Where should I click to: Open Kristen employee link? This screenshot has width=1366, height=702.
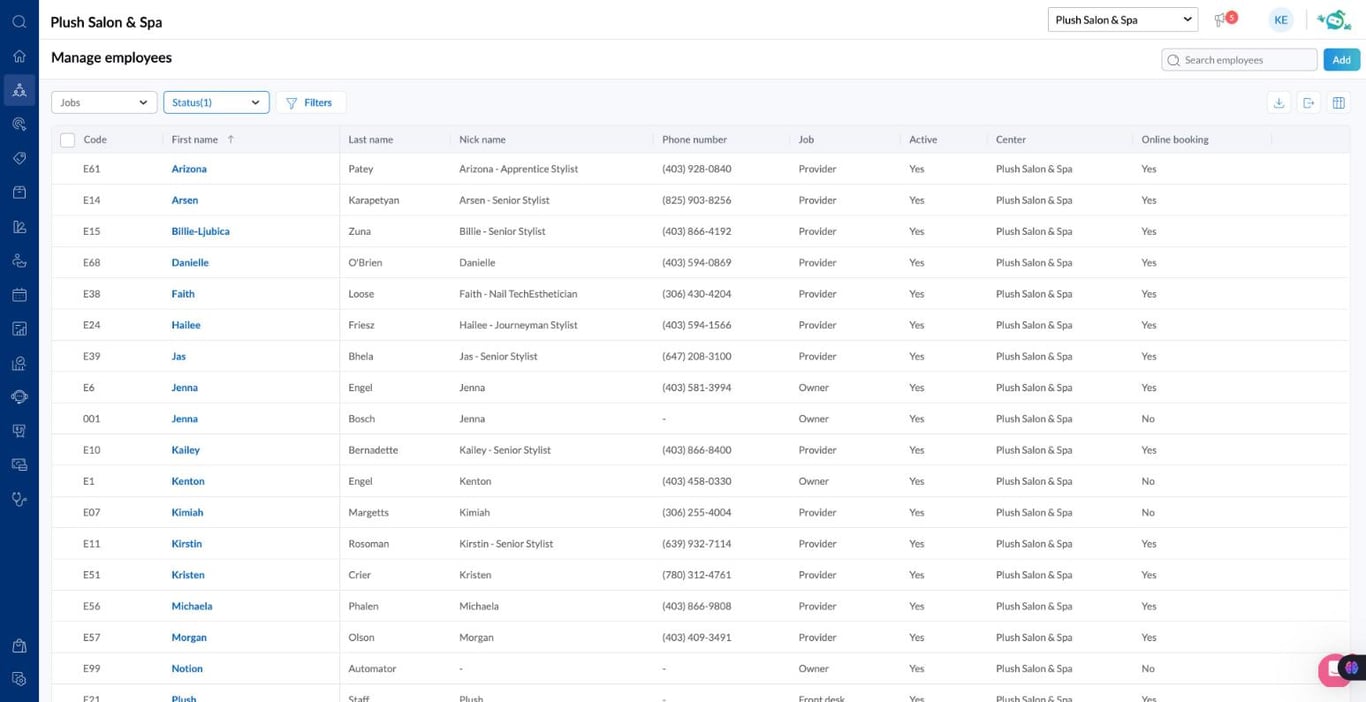[x=188, y=575]
